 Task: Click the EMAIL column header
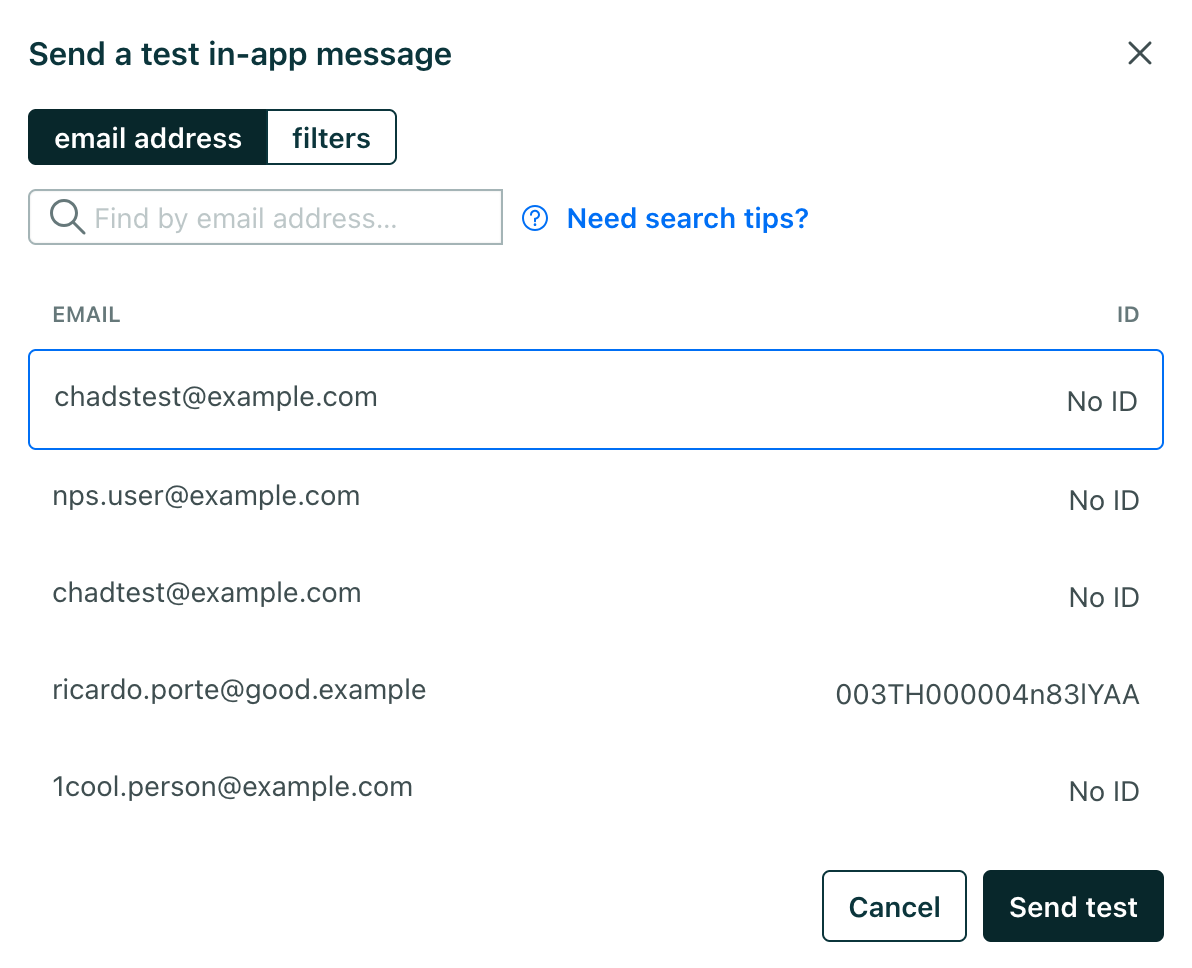pos(87,315)
